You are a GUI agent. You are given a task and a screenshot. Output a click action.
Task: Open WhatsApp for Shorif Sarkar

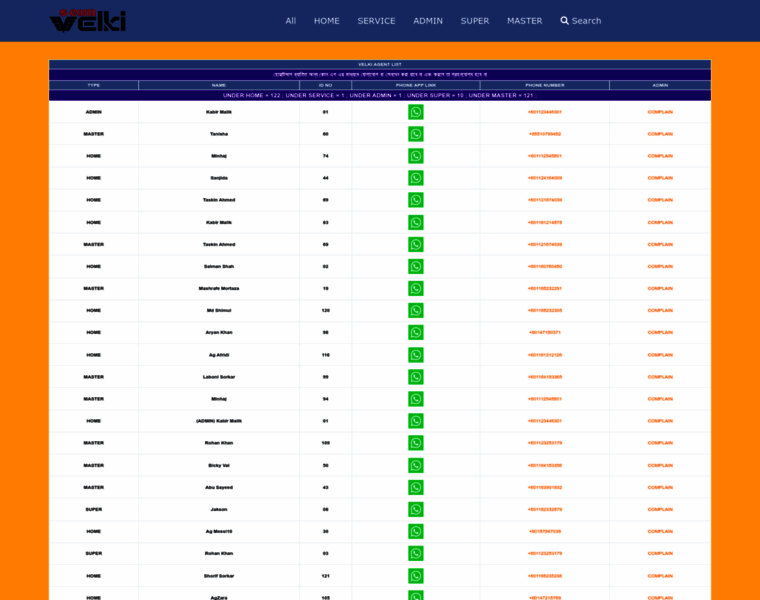(415, 576)
